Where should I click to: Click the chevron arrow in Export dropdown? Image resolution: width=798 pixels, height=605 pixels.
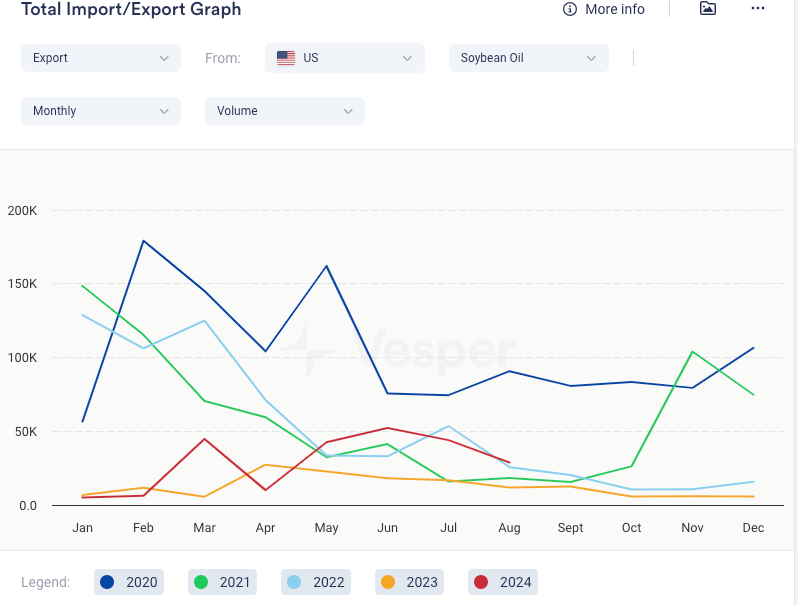tap(164, 58)
